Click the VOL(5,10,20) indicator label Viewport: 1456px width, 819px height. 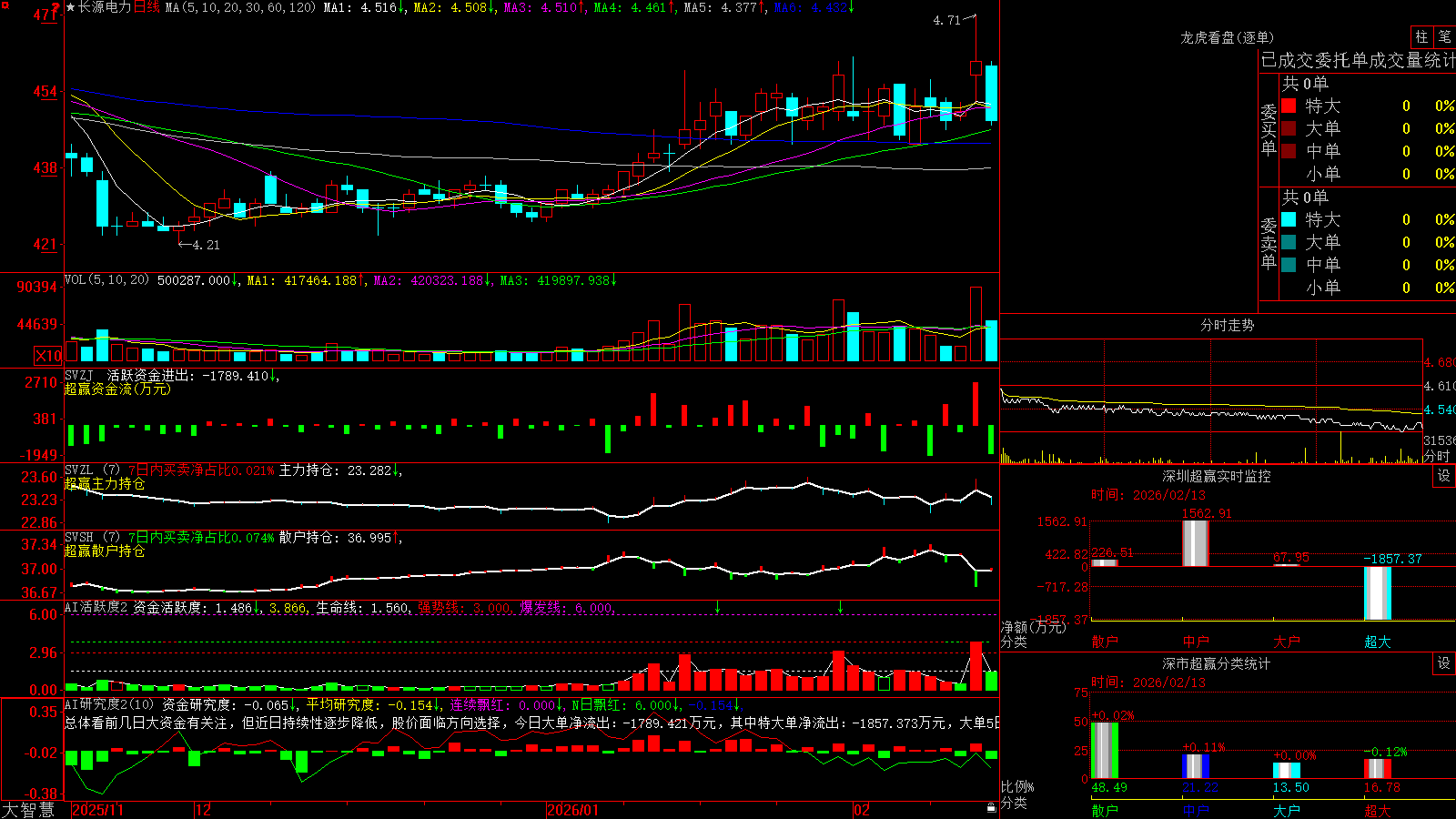click(107, 280)
